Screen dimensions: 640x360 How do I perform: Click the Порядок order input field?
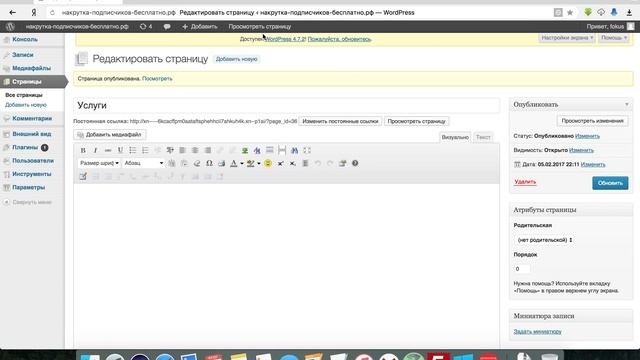click(522, 269)
